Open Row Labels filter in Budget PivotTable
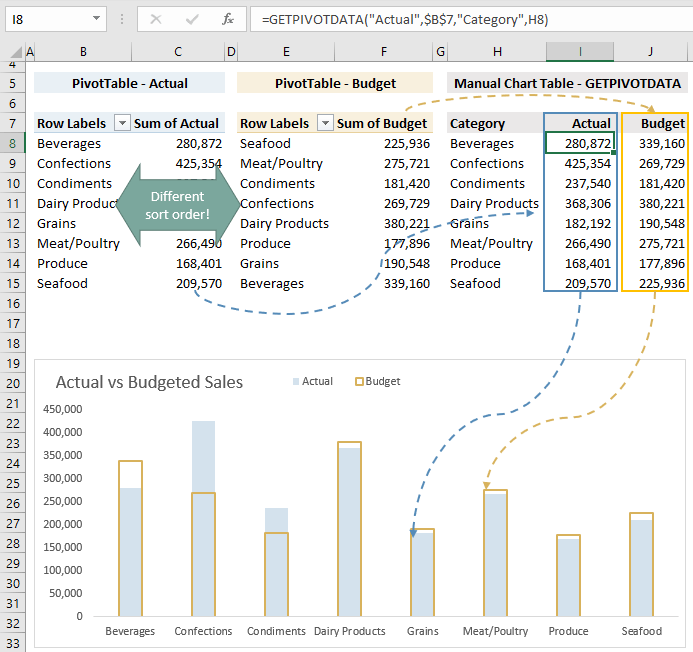 325,123
